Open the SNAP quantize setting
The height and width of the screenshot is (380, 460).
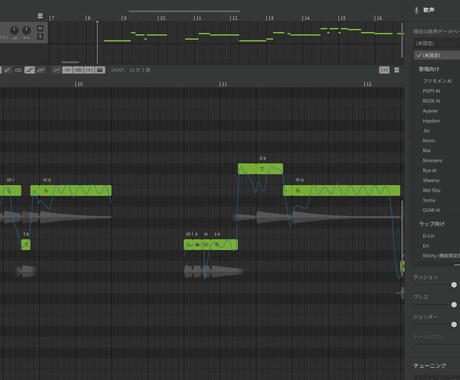pyautogui.click(x=131, y=70)
